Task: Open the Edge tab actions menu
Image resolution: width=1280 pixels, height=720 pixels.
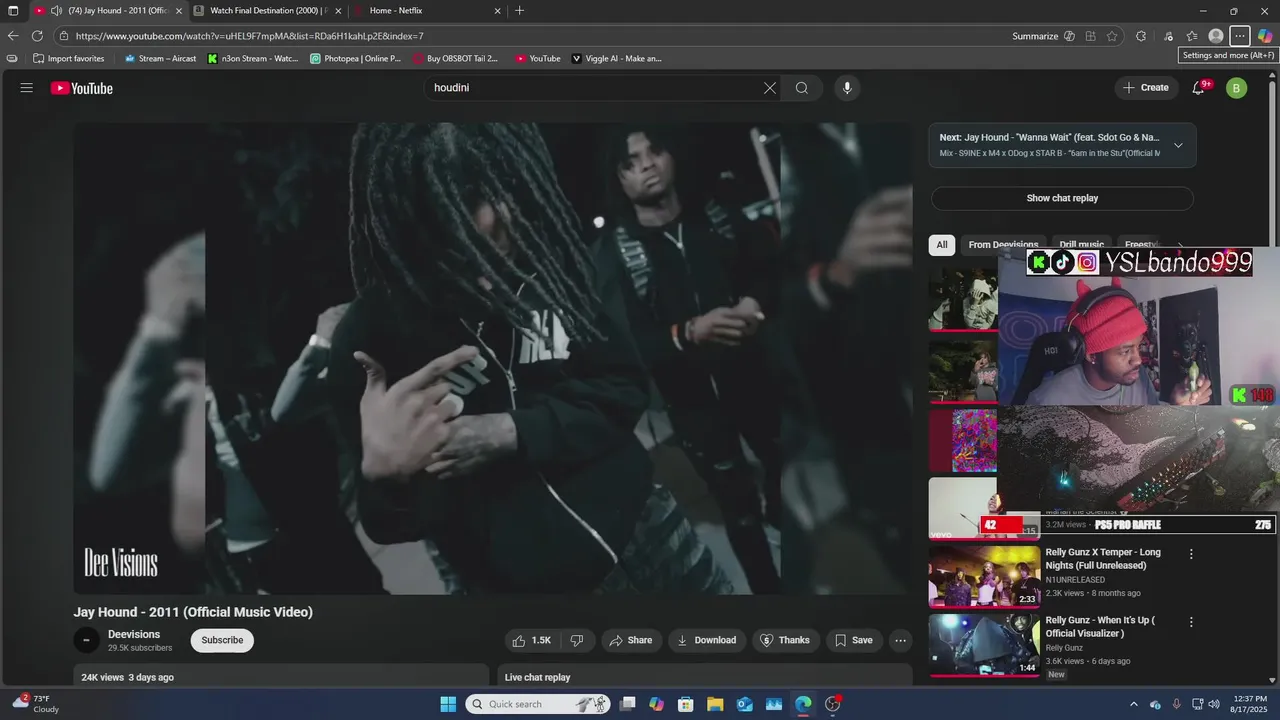Action: coord(13,11)
